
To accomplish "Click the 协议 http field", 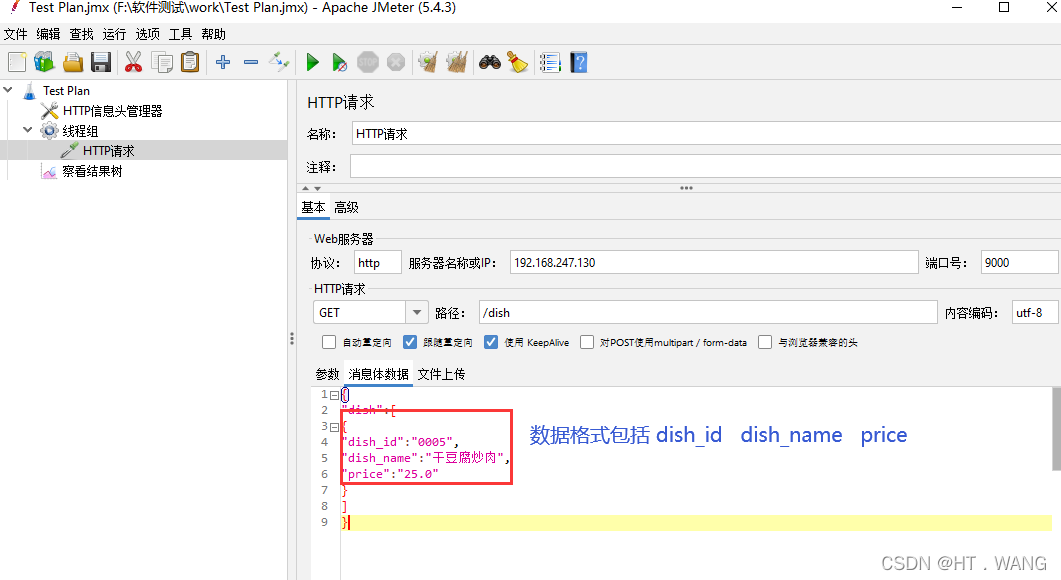I will 378,263.
